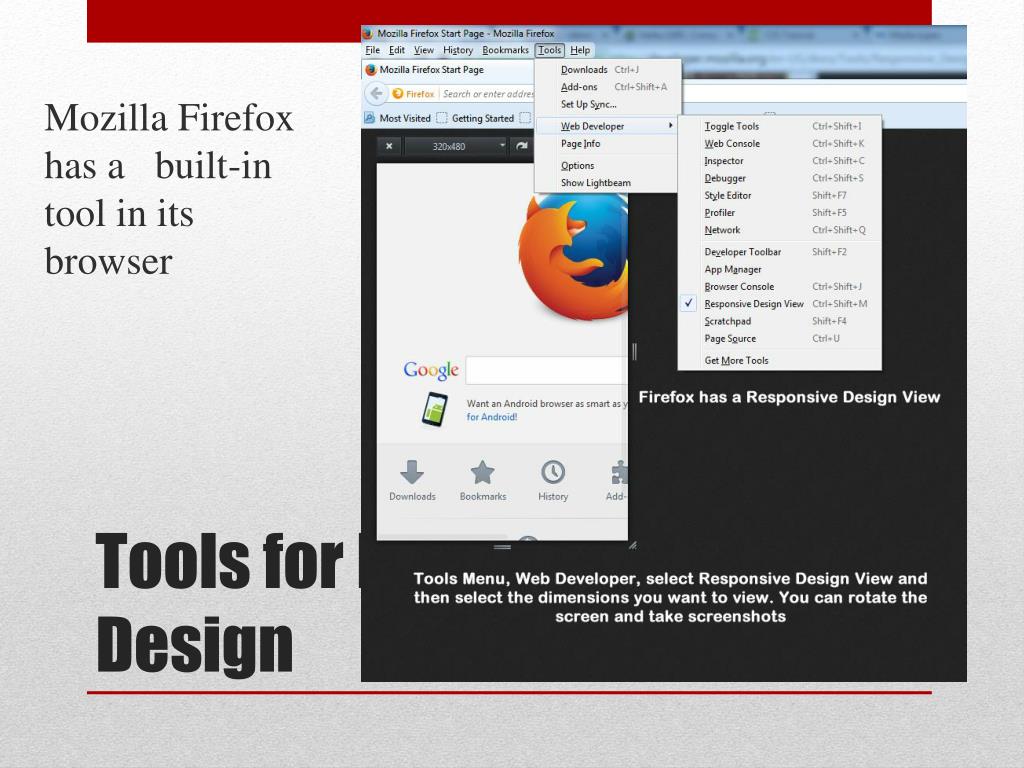The width and height of the screenshot is (1024, 768).
Task: Click the Android phone icon
Action: [435, 409]
